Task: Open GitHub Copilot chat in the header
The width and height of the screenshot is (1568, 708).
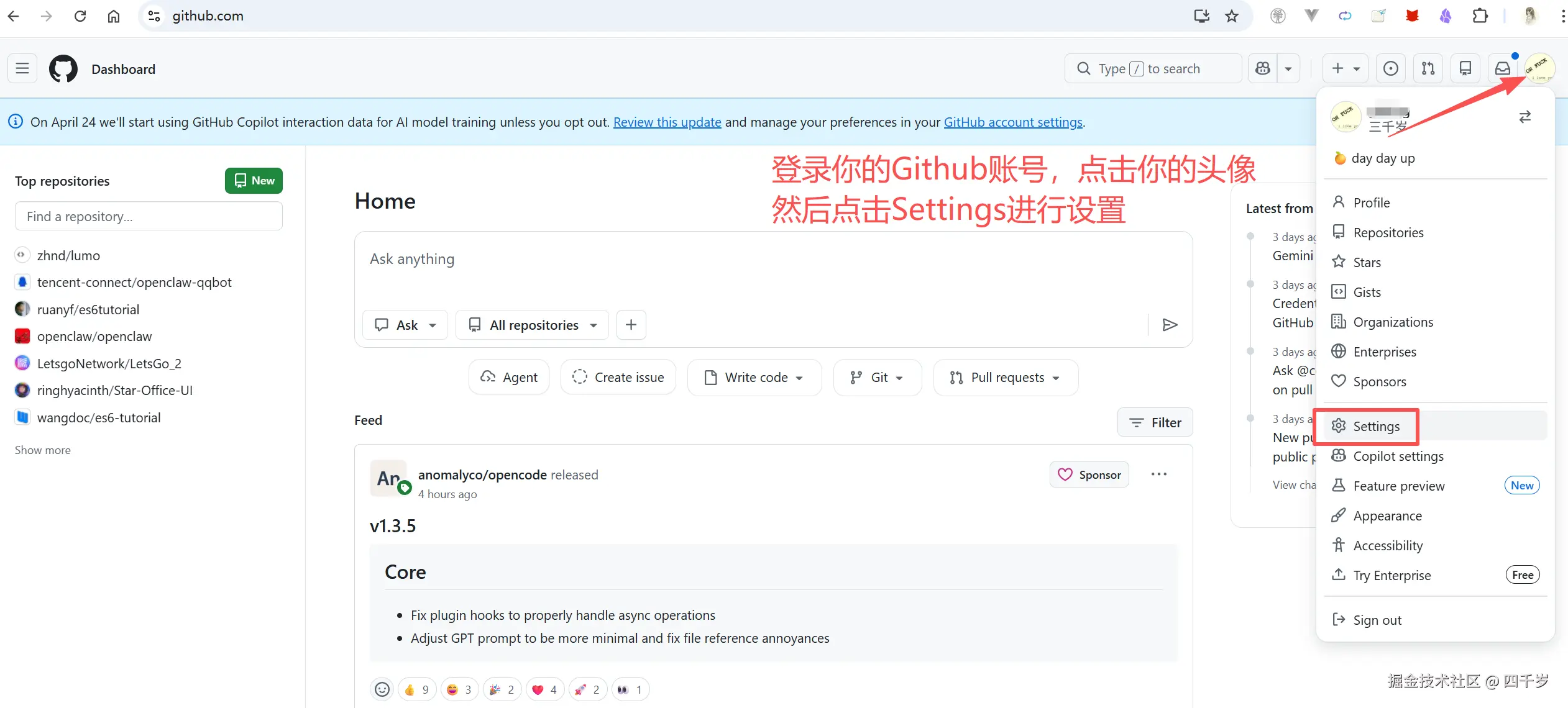Action: click(1263, 68)
